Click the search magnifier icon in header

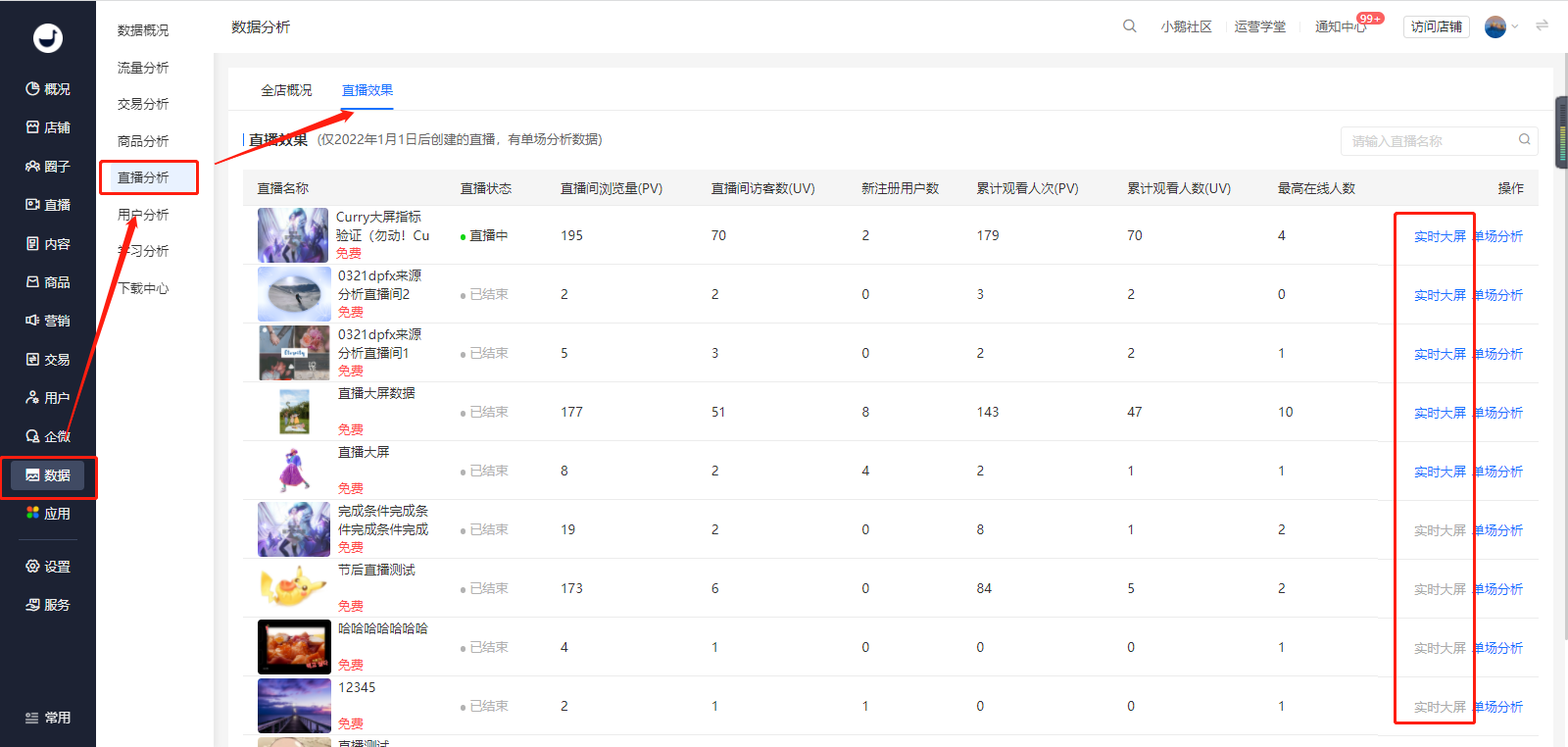pyautogui.click(x=1129, y=26)
